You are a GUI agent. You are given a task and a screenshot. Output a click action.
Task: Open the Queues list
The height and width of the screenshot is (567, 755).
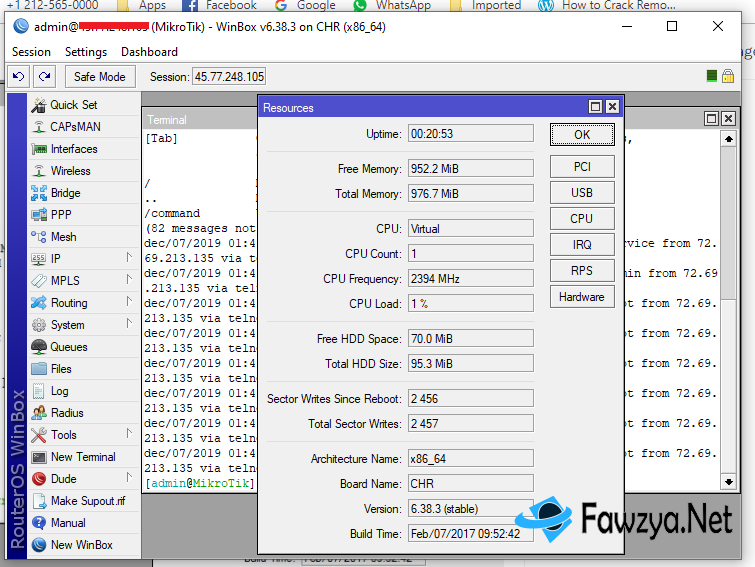click(x=68, y=347)
